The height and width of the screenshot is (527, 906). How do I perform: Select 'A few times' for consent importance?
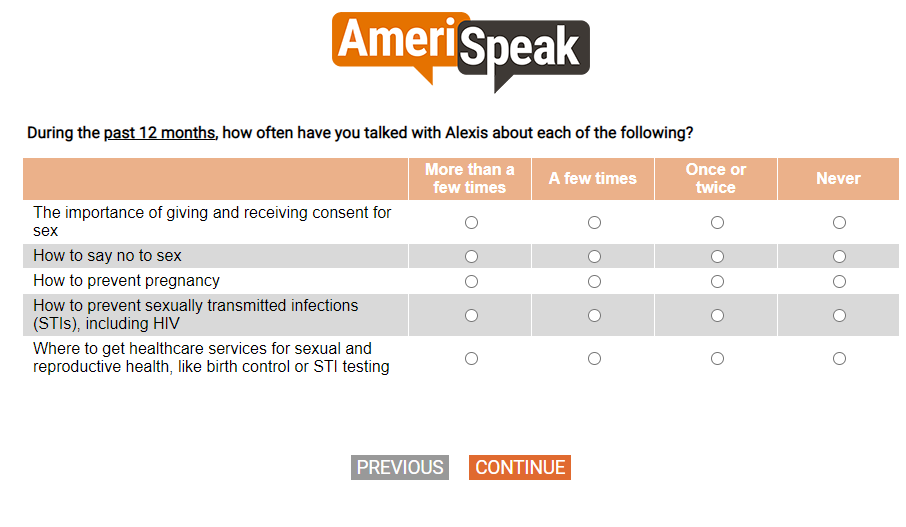click(595, 222)
